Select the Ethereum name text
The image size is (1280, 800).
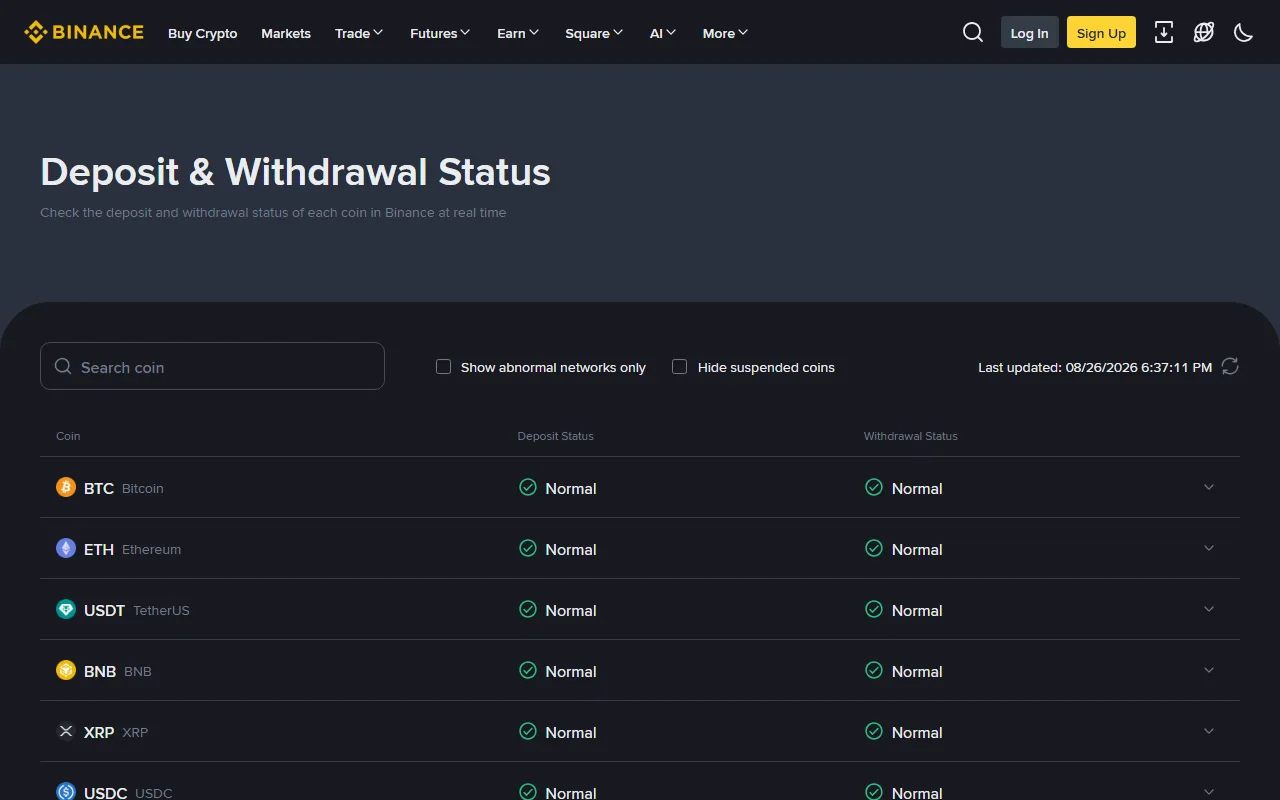coord(152,549)
